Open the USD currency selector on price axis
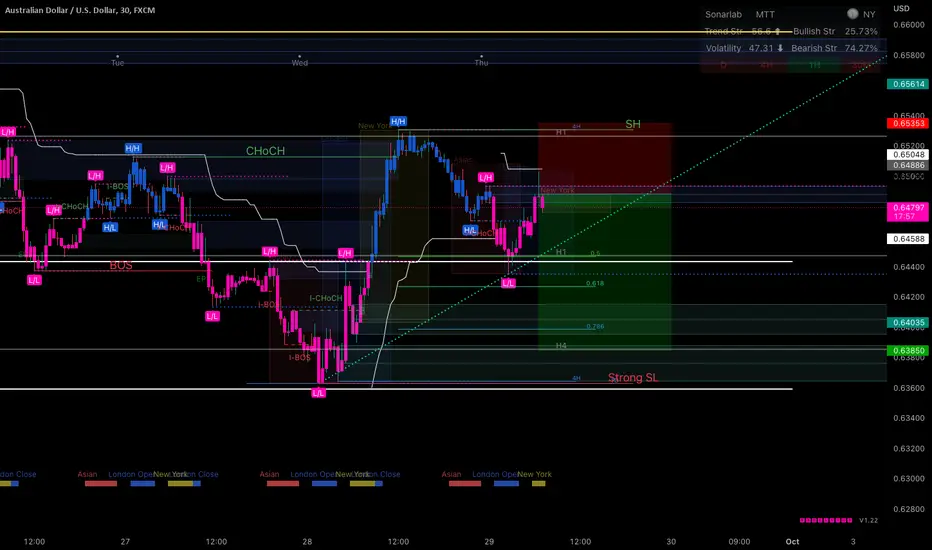Screen dimensions: 932x550 (x=901, y=8)
